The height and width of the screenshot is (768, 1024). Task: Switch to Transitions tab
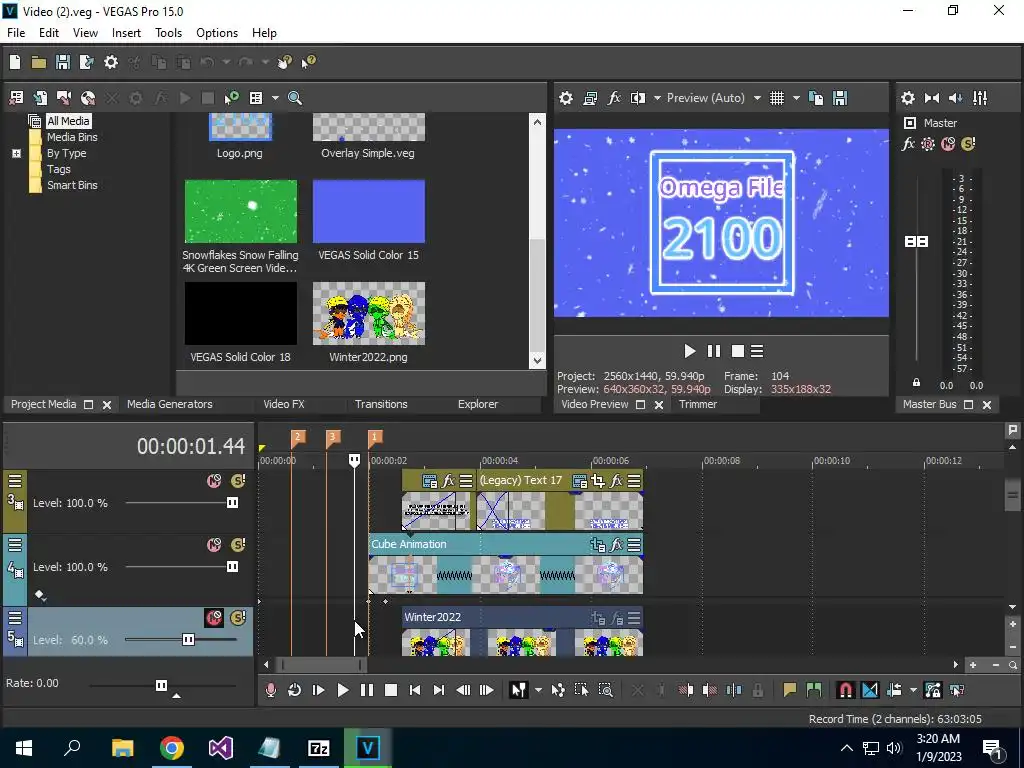[x=381, y=404]
